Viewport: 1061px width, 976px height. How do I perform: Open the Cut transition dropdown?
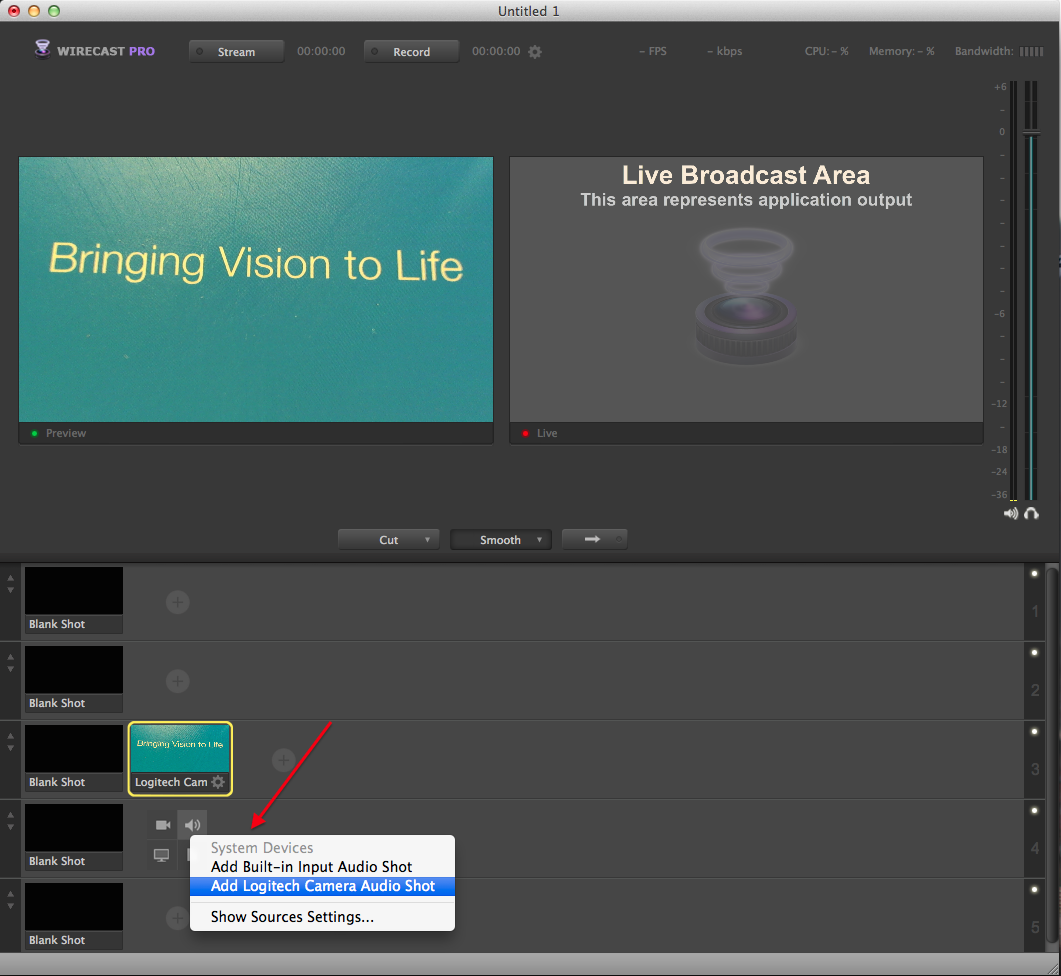coord(388,539)
